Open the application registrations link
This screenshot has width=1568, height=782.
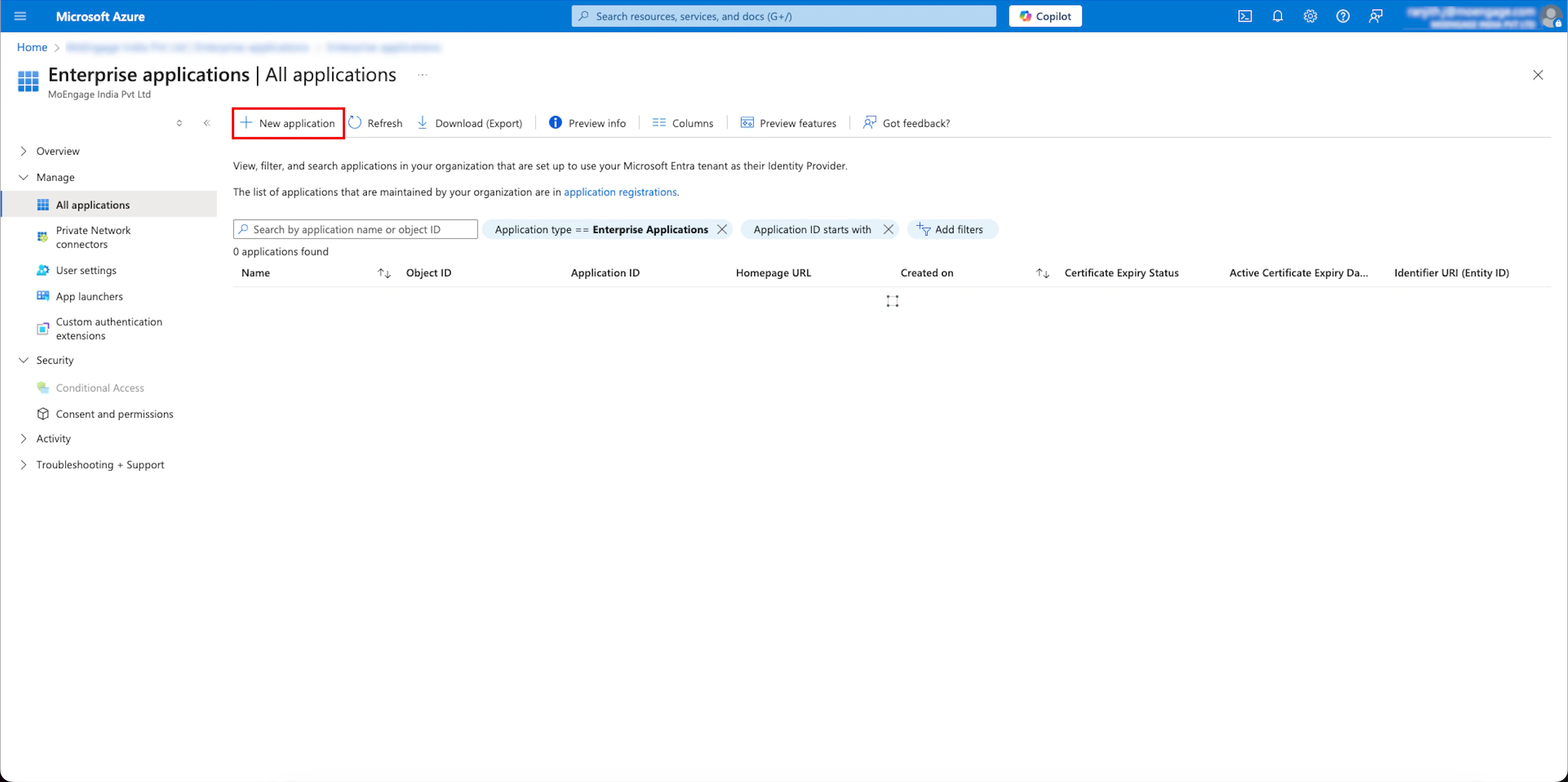coord(619,192)
